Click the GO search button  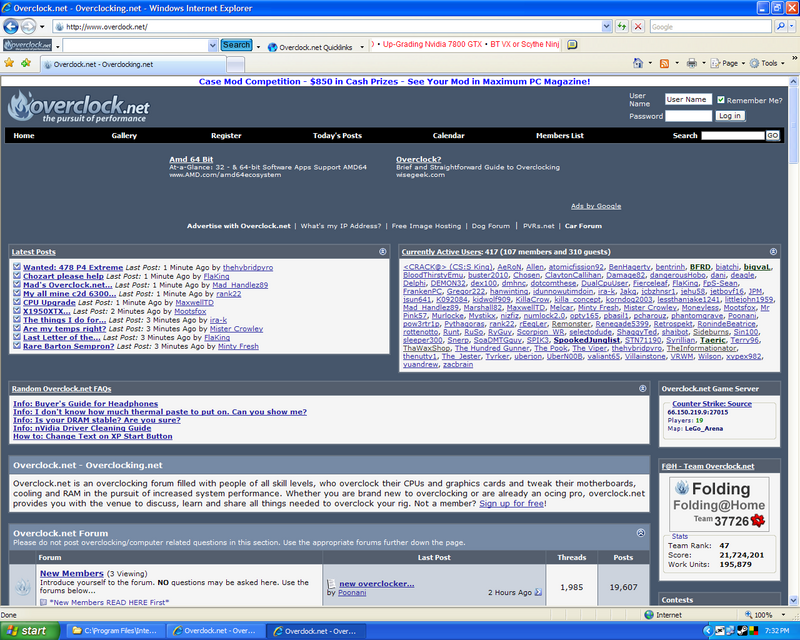[772, 135]
